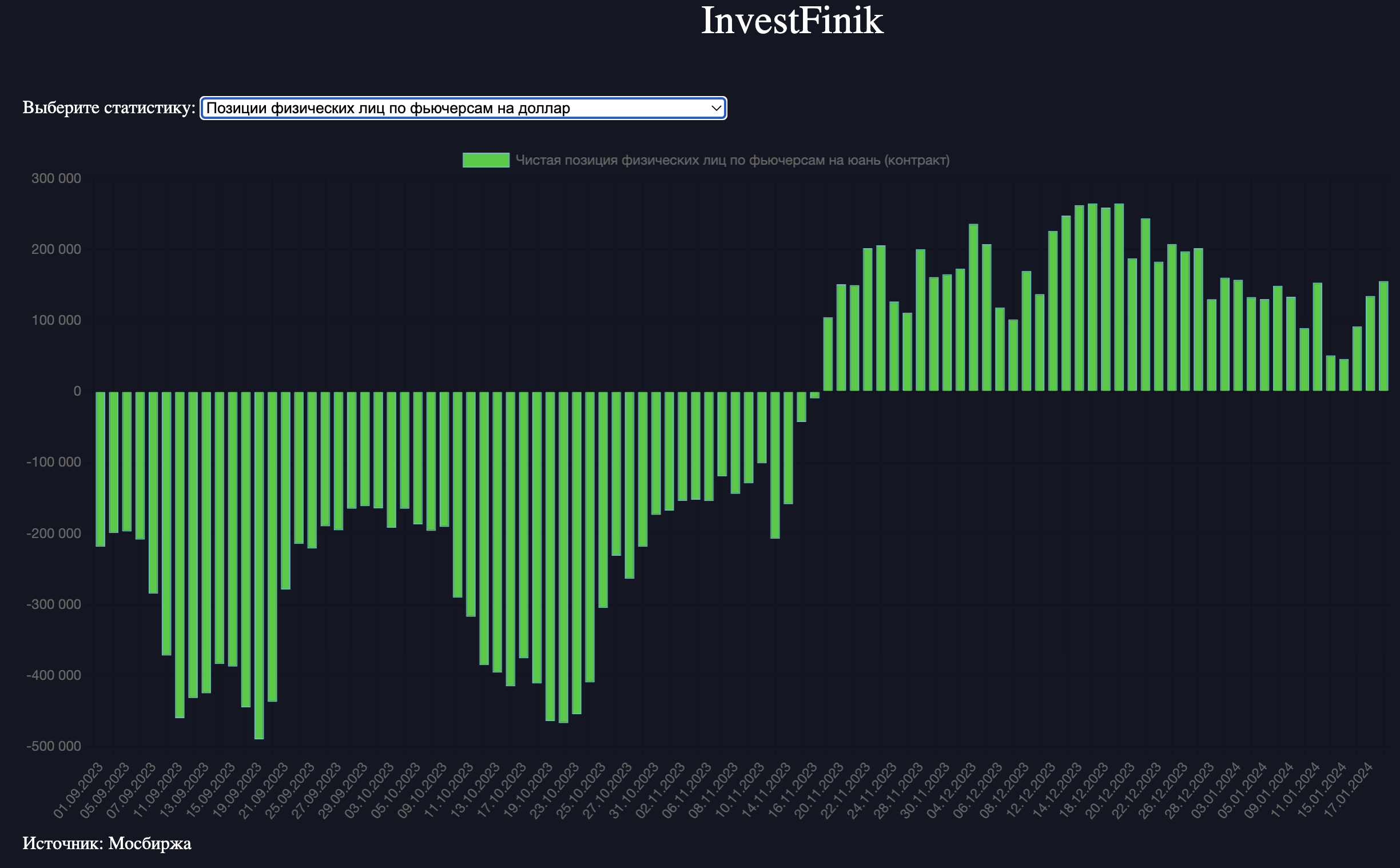Click the 0 y-axis label
The image size is (1400, 868).
77,392
